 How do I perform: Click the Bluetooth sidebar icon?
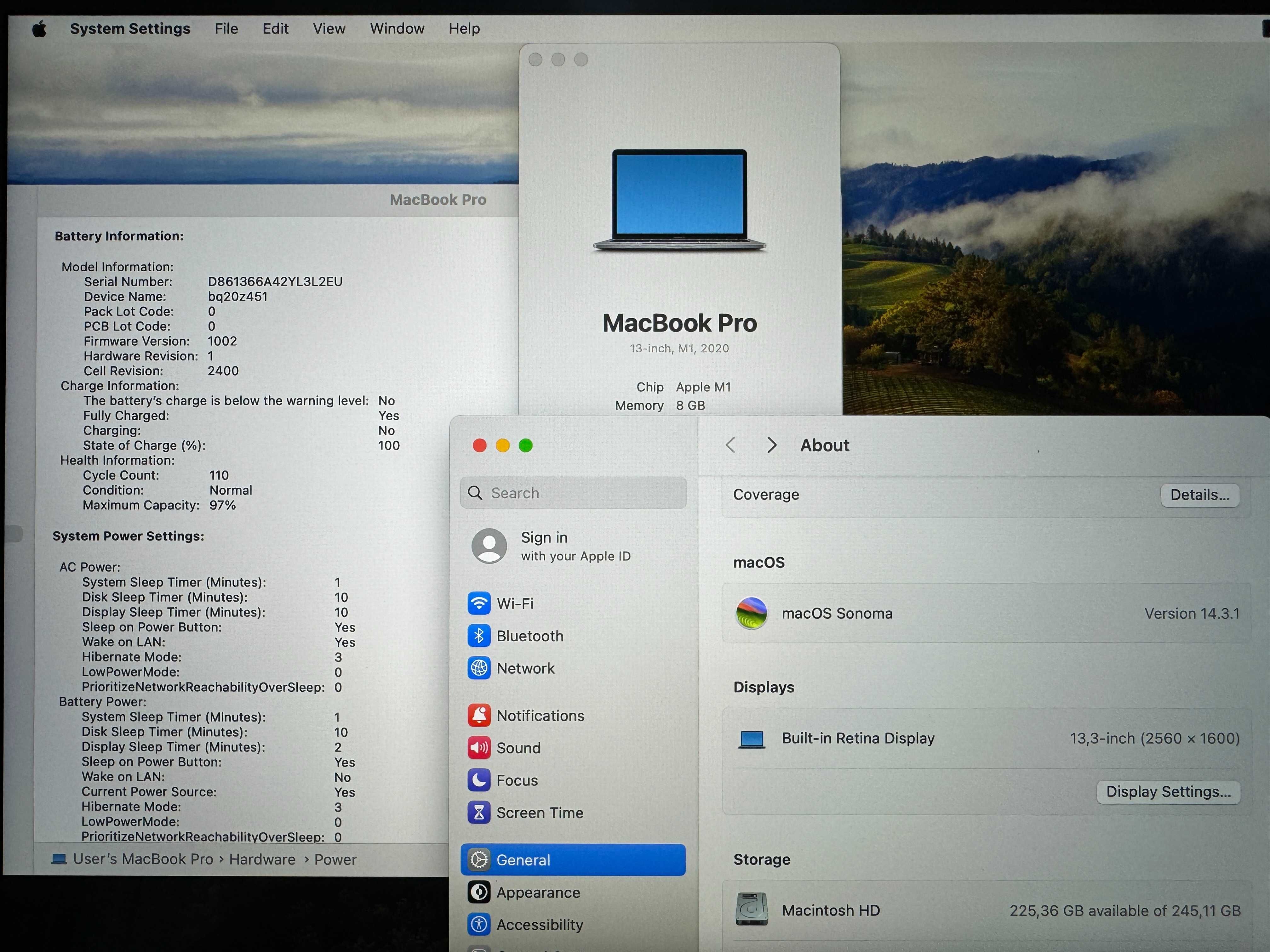(479, 636)
